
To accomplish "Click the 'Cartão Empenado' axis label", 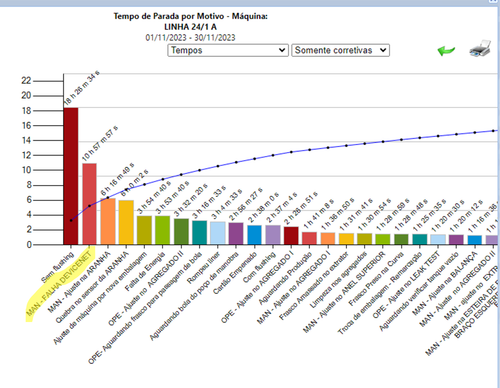I will [235, 273].
